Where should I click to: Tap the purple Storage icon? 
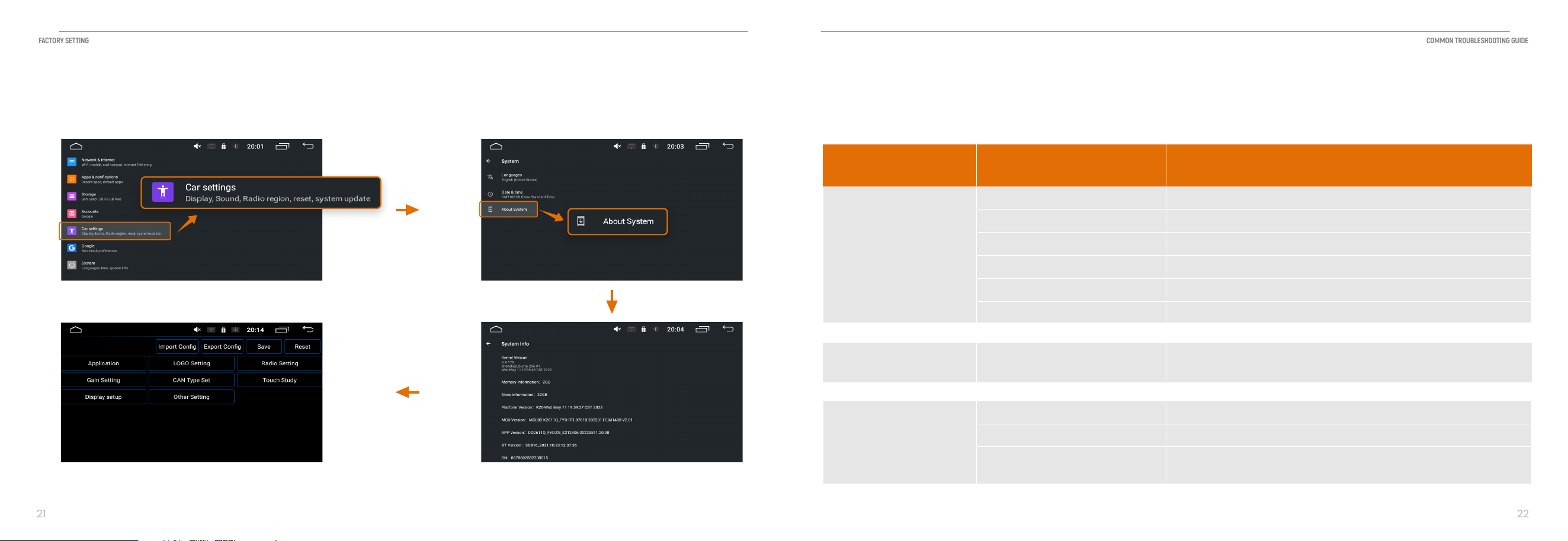tap(72, 197)
